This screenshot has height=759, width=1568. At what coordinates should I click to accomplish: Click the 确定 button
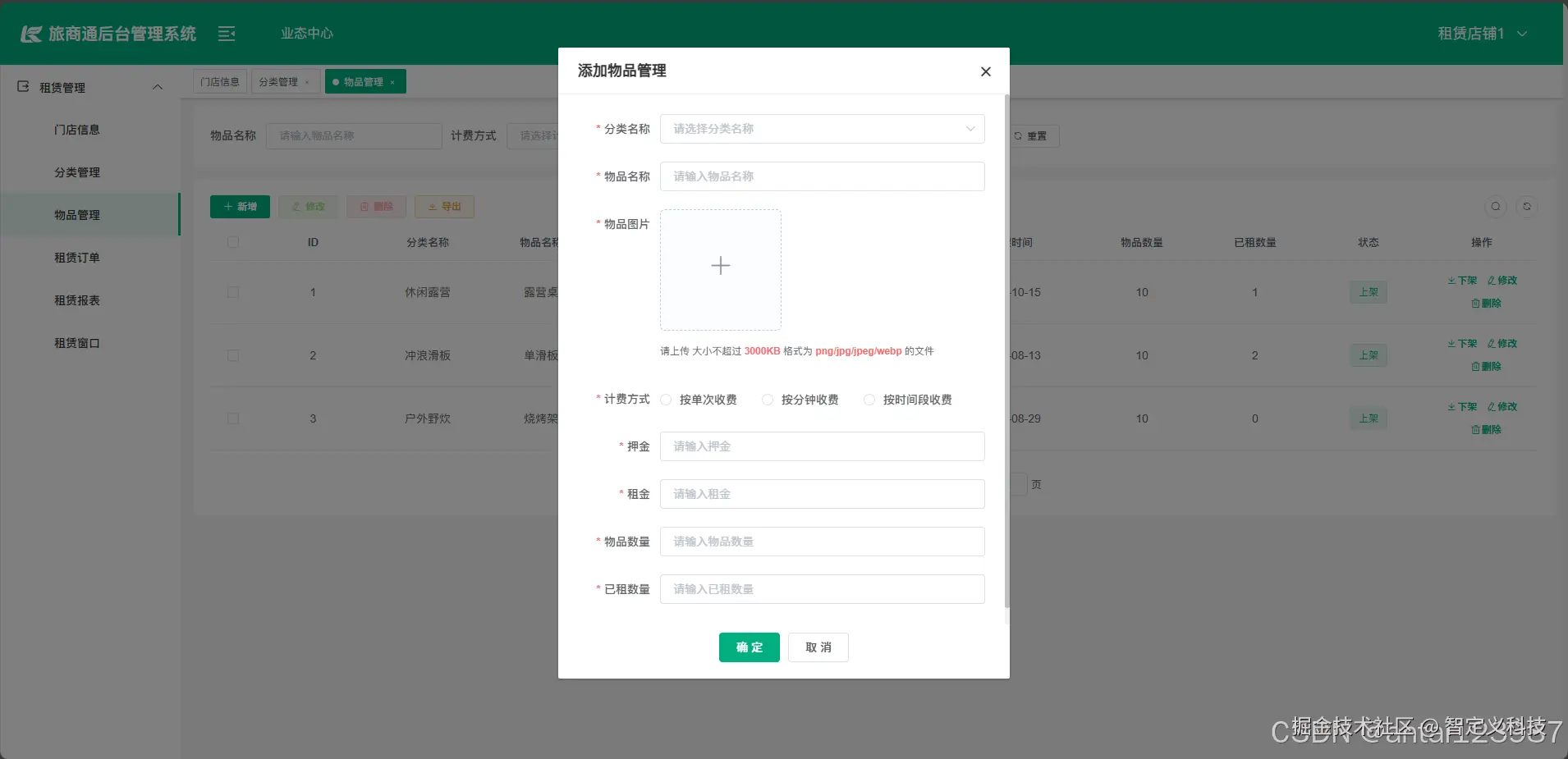(750, 647)
